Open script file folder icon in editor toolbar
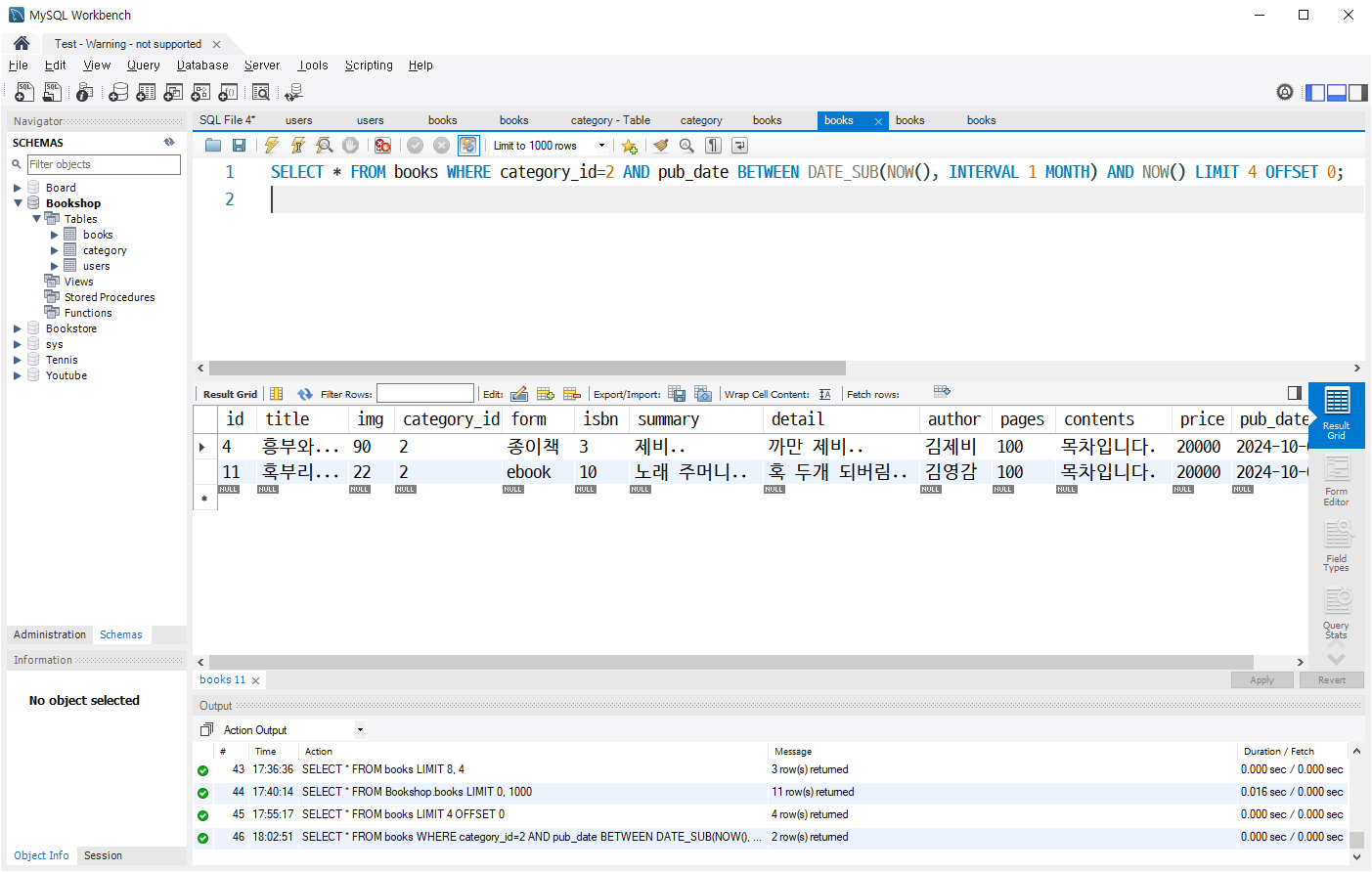 coord(213,146)
